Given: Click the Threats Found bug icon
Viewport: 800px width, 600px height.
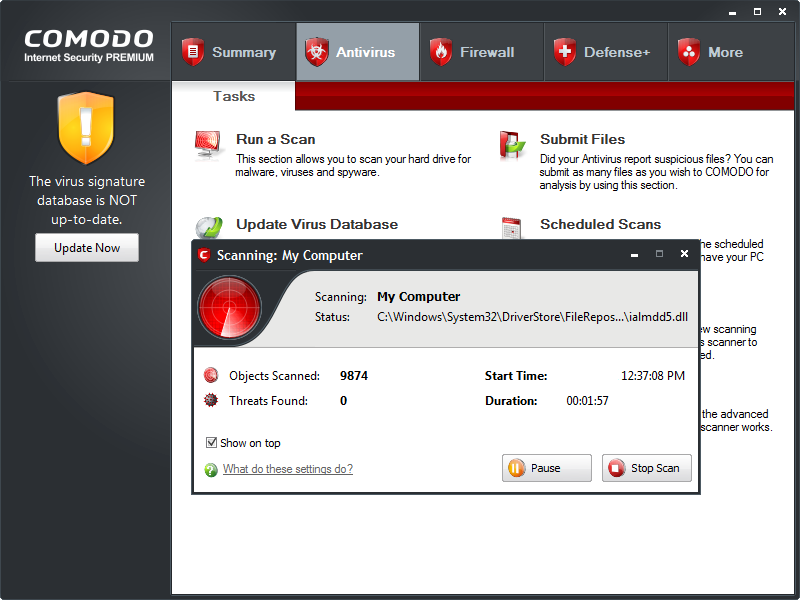Looking at the screenshot, I should pyautogui.click(x=211, y=401).
